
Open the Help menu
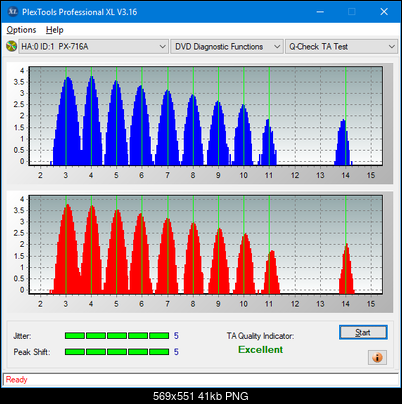[x=55, y=30]
